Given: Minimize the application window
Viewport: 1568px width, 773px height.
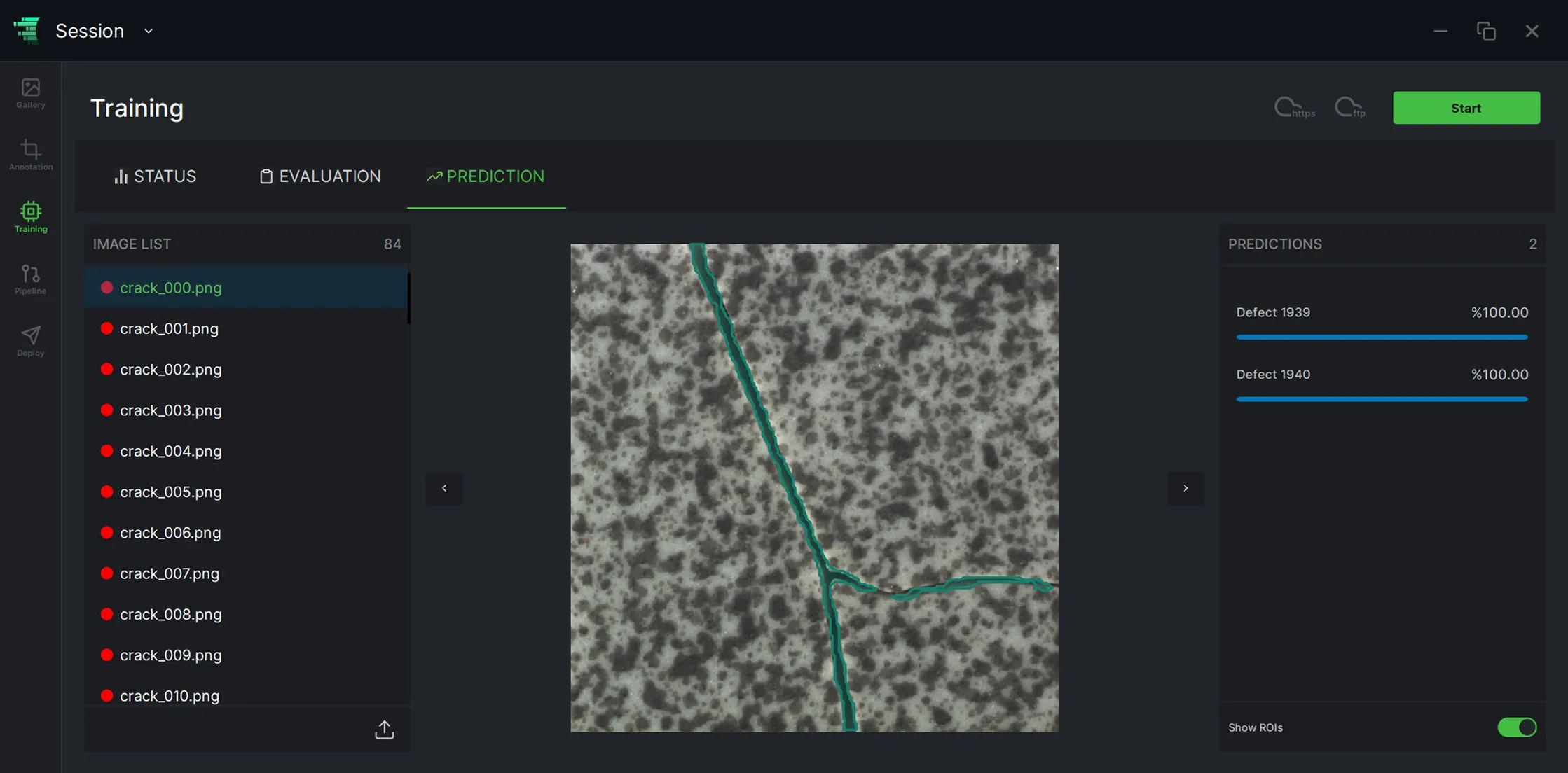Looking at the screenshot, I should [x=1440, y=31].
